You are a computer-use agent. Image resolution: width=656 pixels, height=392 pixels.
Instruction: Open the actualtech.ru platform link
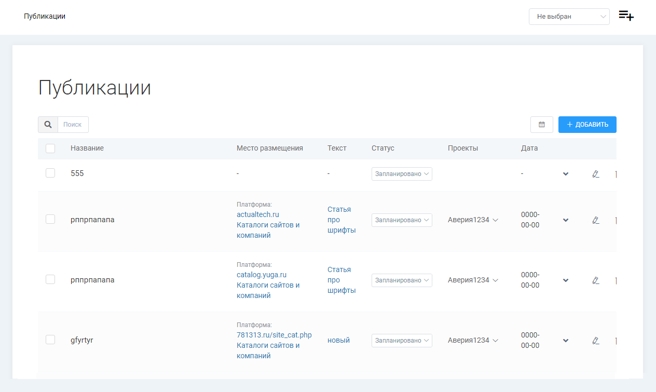pyautogui.click(x=258, y=214)
